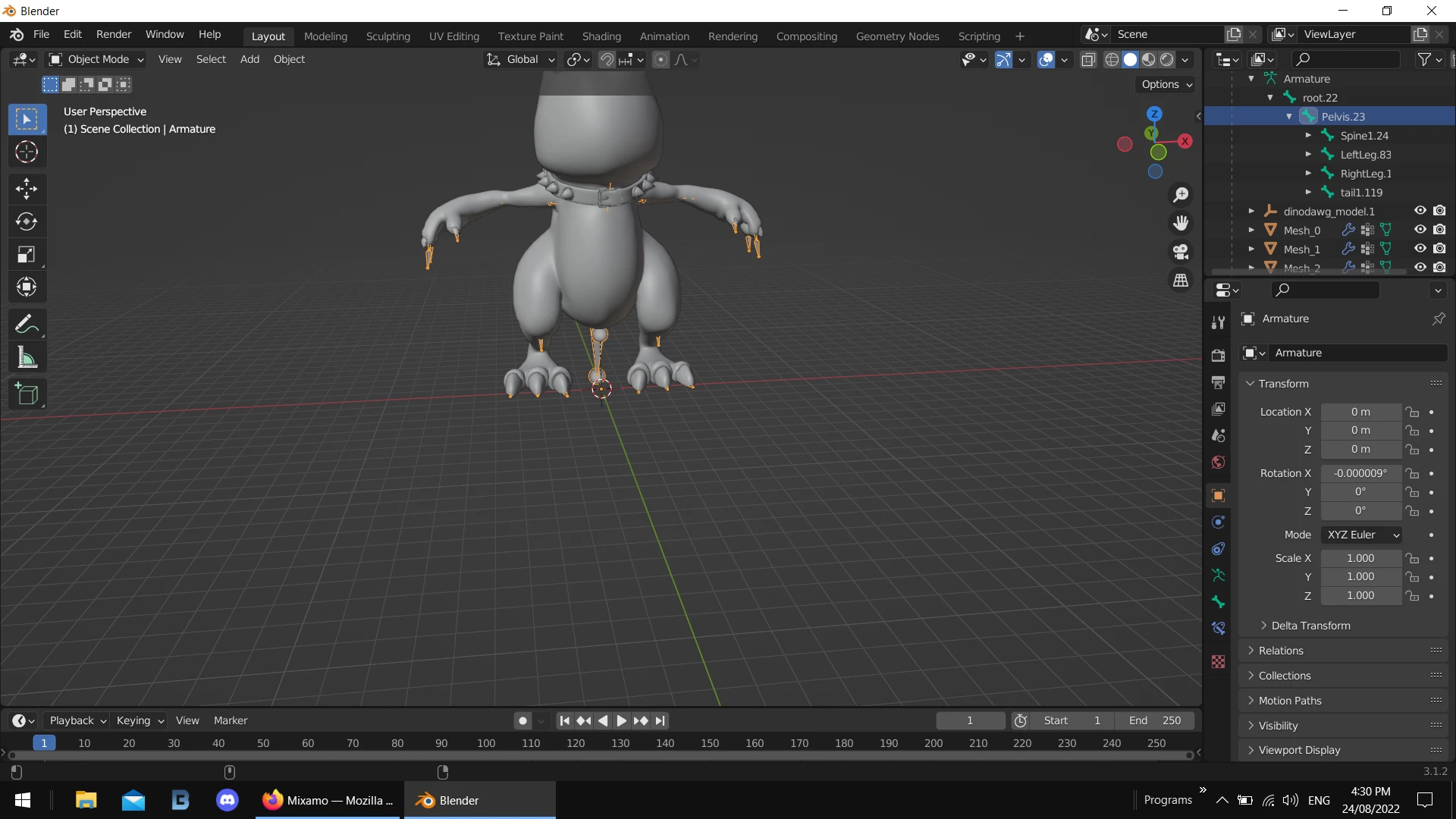Choose the Add Cube tool

[x=27, y=394]
